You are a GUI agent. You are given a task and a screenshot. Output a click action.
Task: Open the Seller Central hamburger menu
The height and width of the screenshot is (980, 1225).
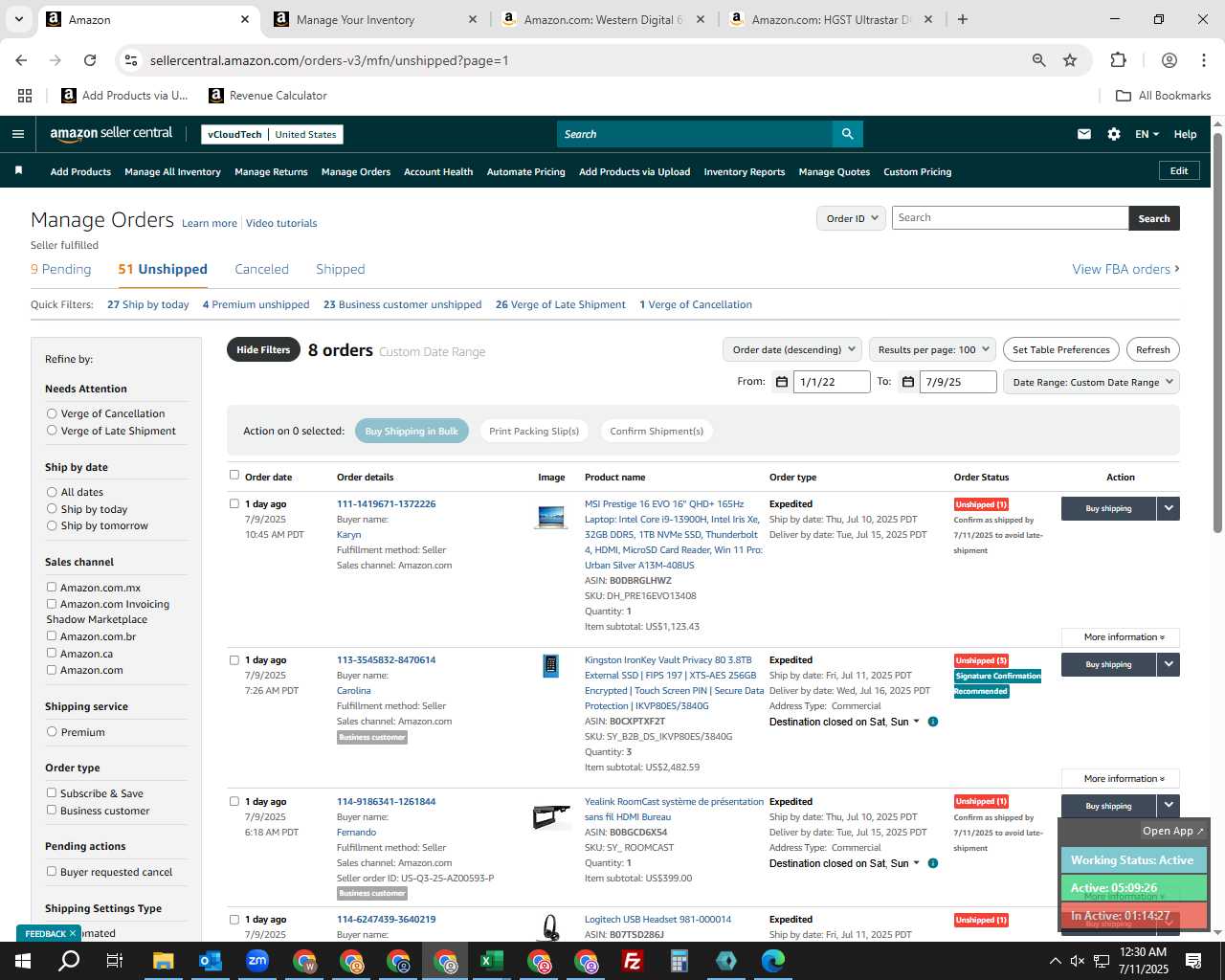[17, 134]
